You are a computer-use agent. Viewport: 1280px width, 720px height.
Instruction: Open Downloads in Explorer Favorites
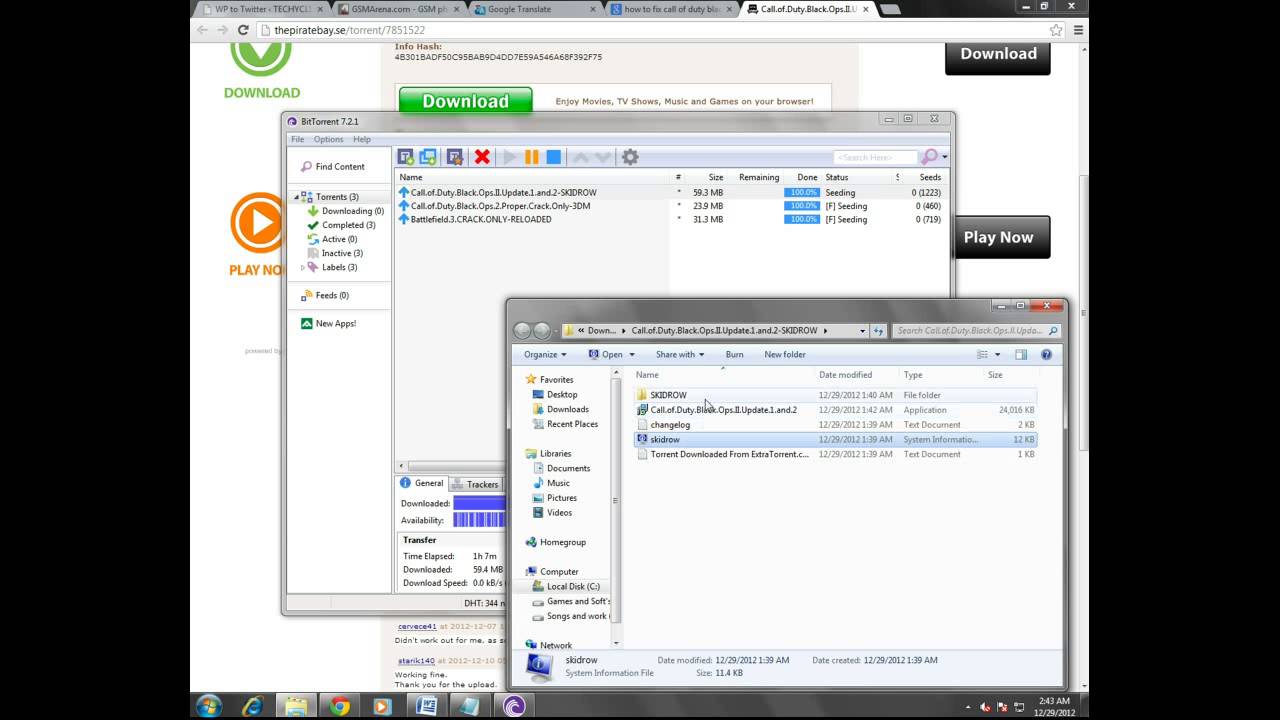tap(567, 409)
